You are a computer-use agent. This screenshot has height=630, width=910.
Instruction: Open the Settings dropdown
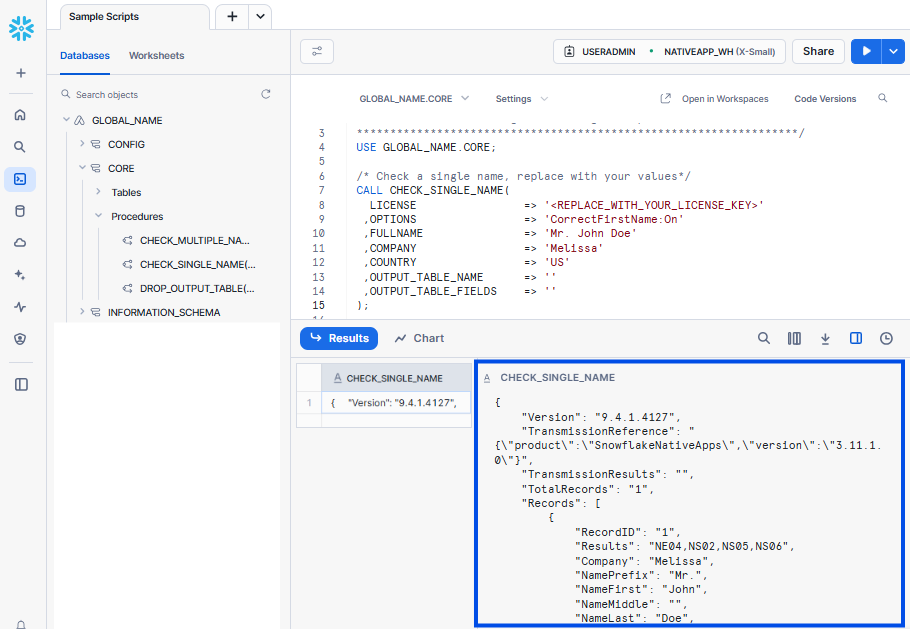(521, 99)
